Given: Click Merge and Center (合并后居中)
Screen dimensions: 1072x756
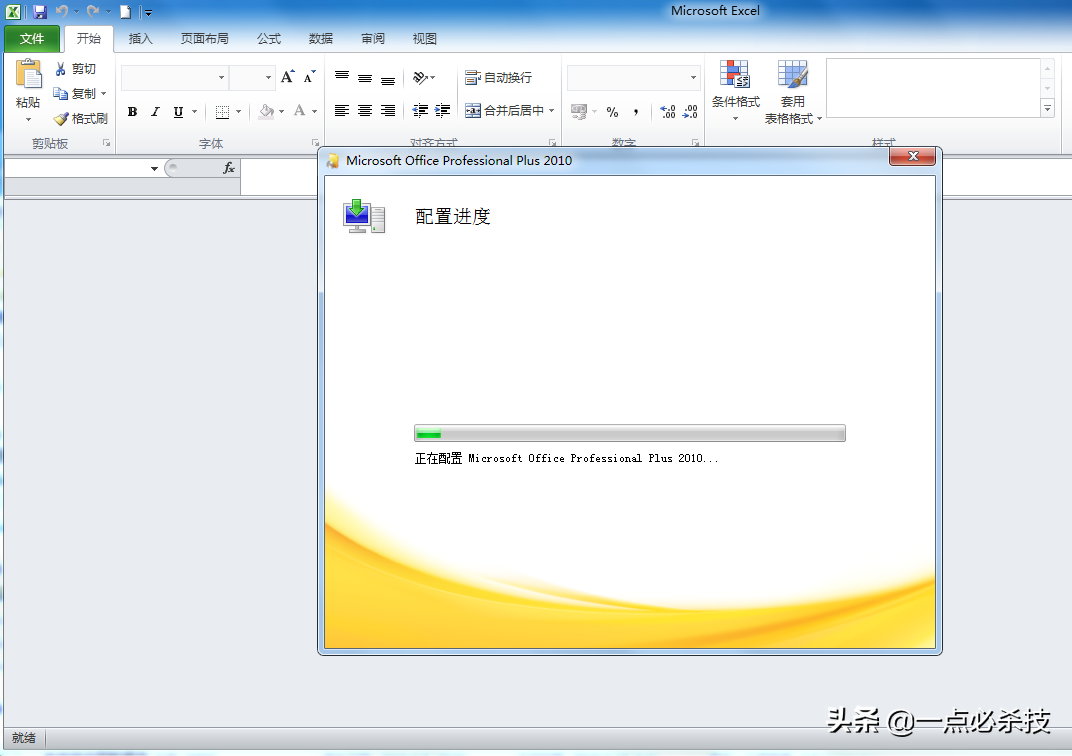Looking at the screenshot, I should [504, 111].
